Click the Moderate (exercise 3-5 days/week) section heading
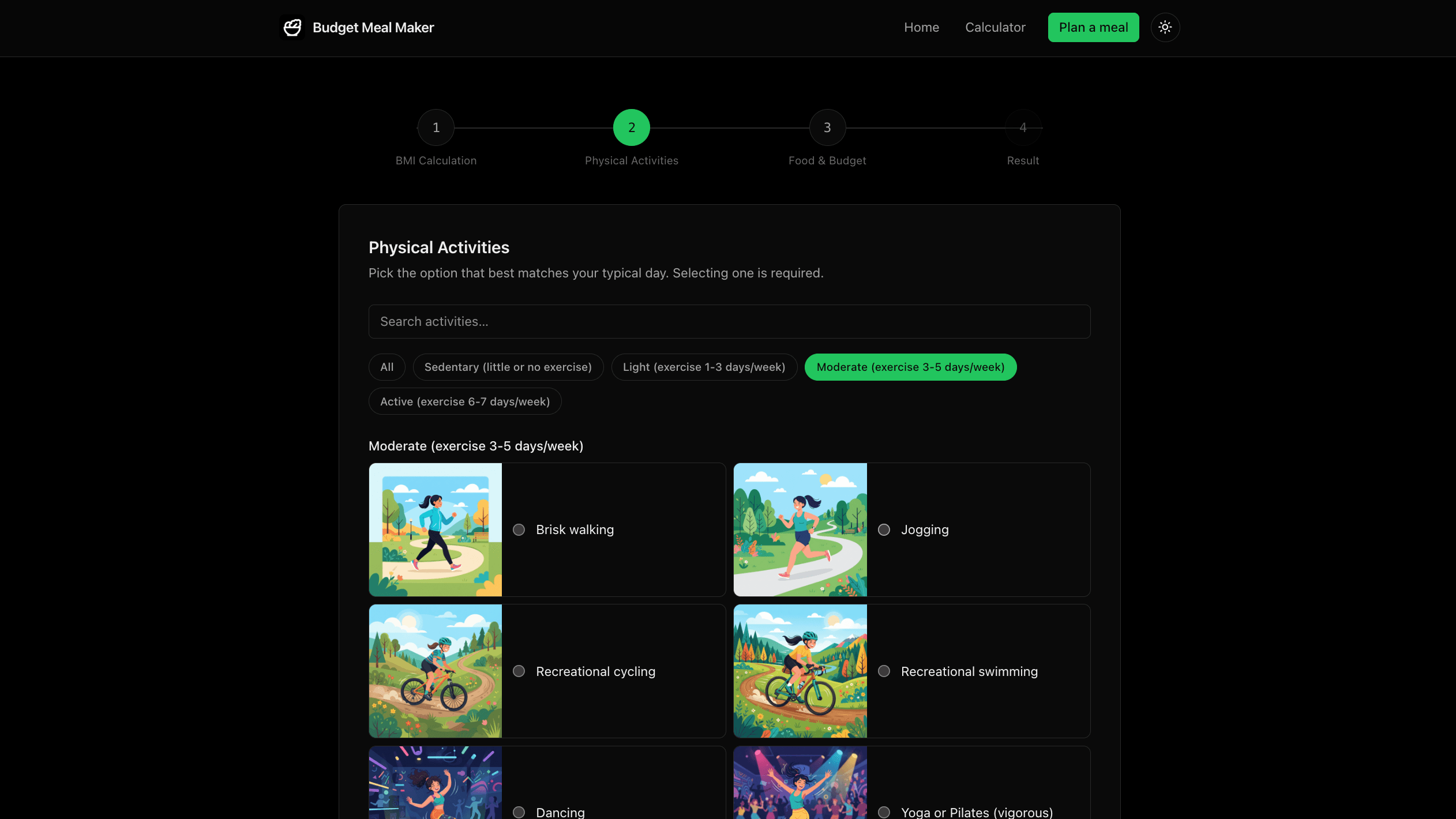 click(x=476, y=446)
